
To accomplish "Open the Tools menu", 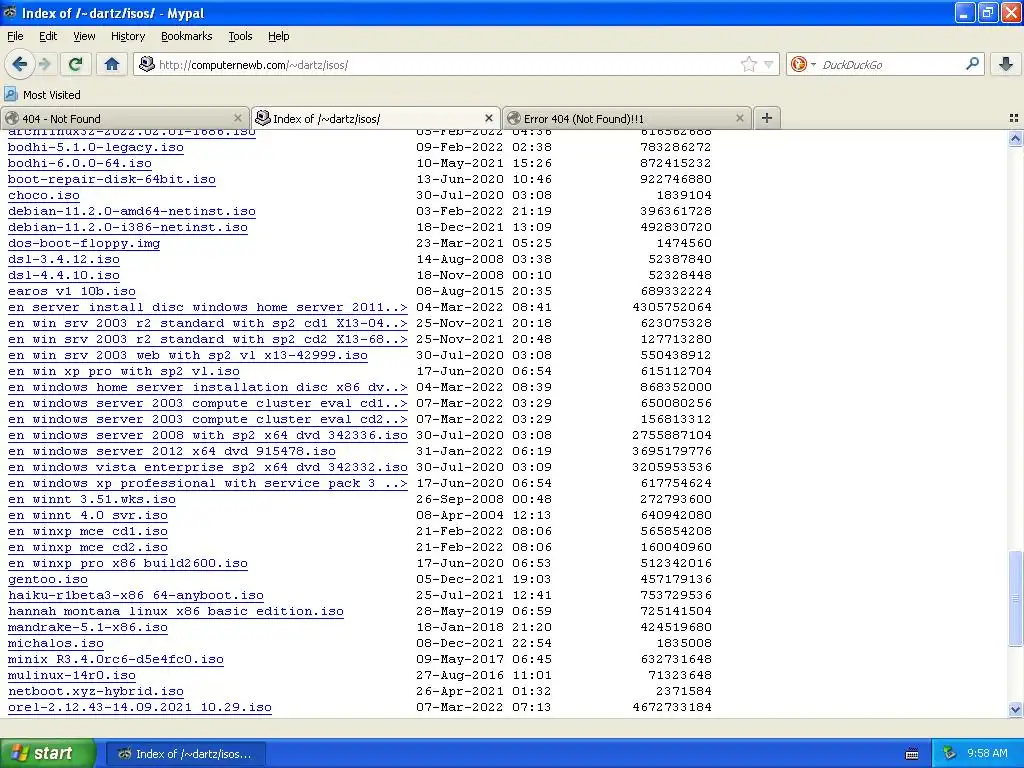I will point(240,36).
